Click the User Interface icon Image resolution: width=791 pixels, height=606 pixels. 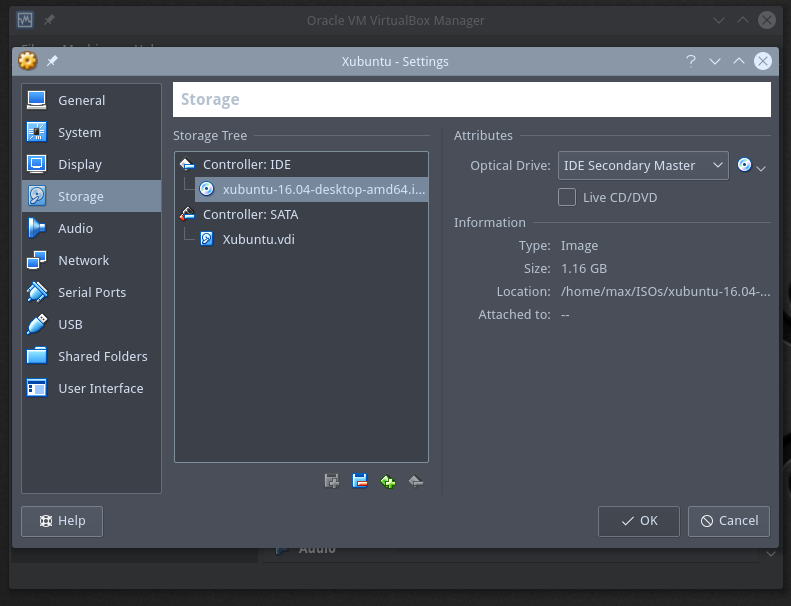coord(37,389)
